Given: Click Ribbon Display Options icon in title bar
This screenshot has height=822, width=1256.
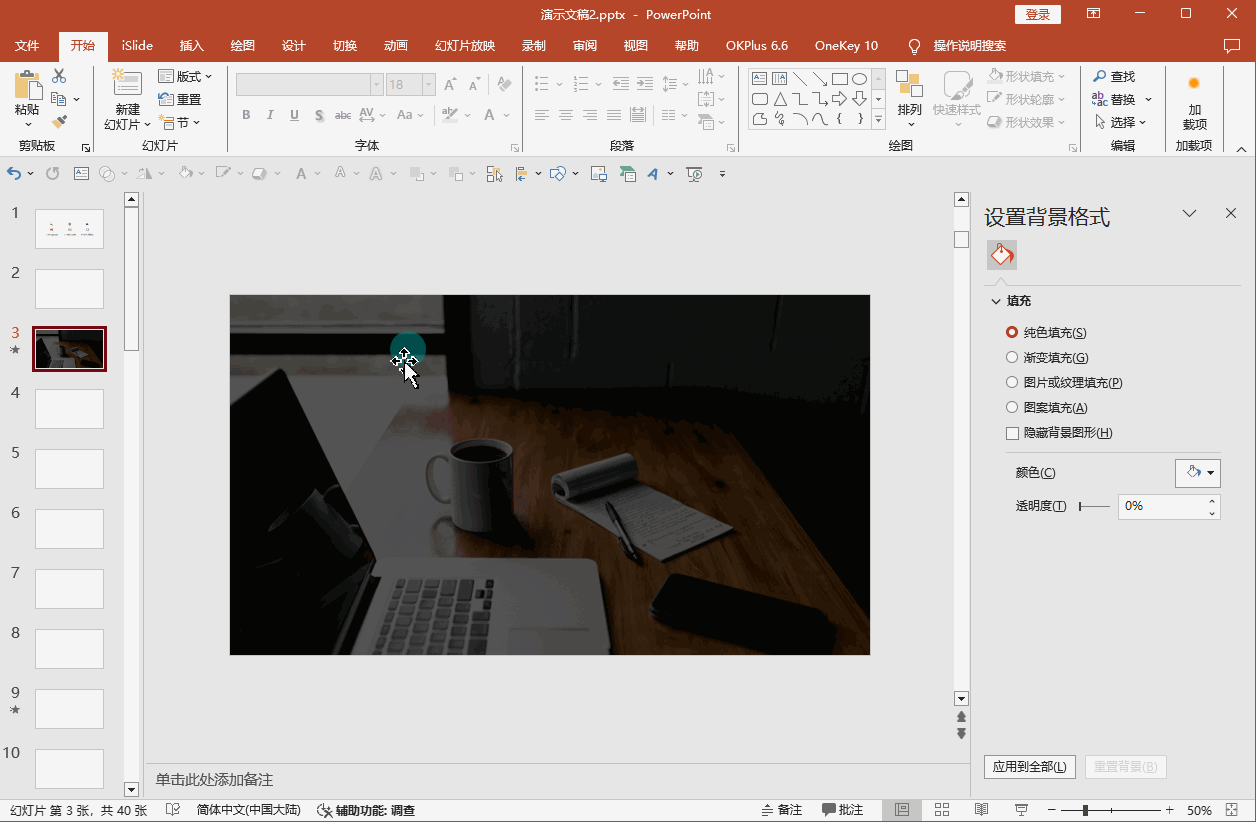Looking at the screenshot, I should tap(1094, 14).
